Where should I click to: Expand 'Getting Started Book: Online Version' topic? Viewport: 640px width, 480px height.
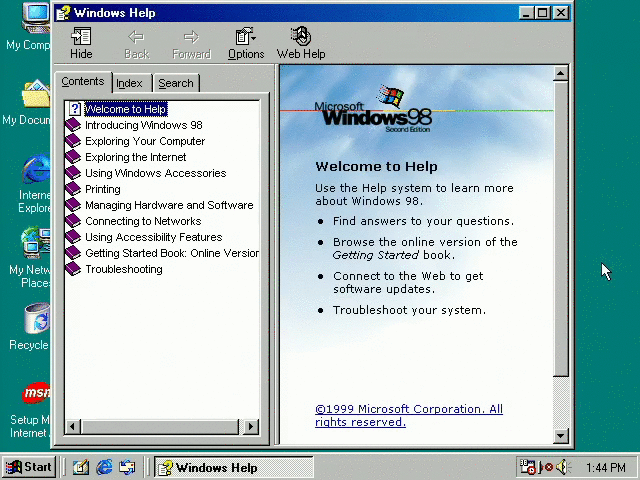(x=172, y=253)
